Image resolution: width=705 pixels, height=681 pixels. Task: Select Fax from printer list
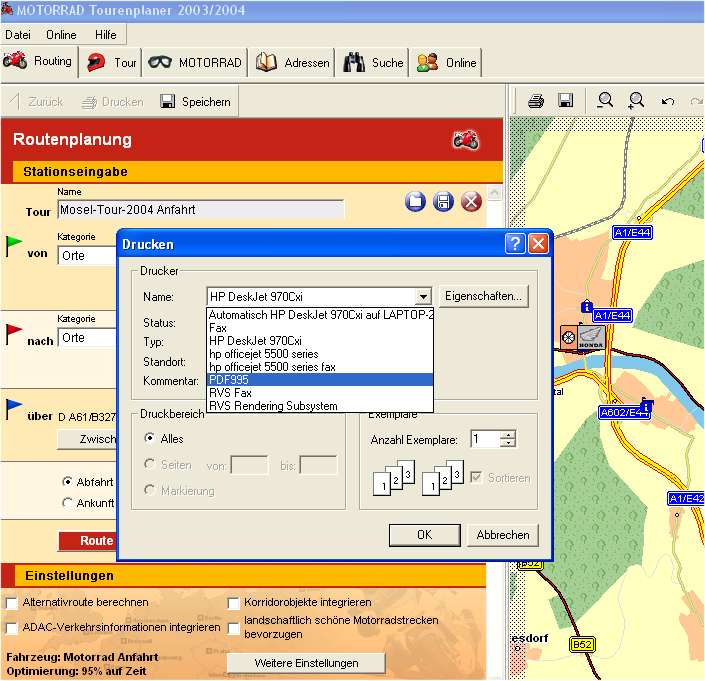(320, 328)
